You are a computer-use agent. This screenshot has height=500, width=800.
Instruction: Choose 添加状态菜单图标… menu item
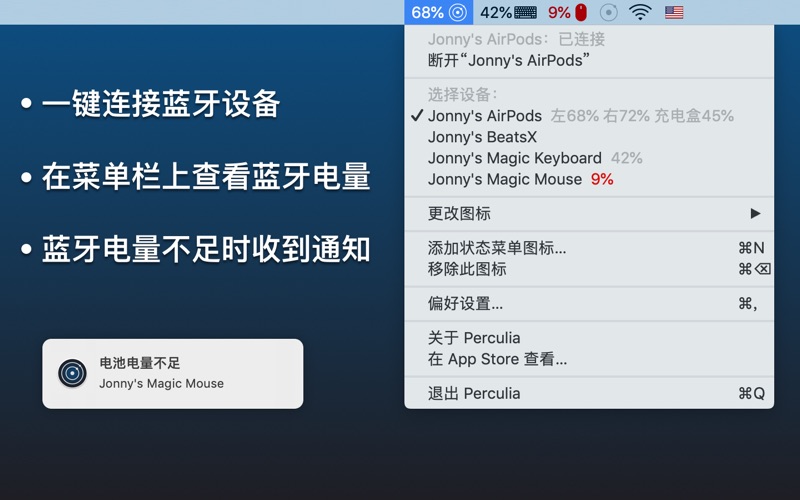pyautogui.click(x=589, y=248)
